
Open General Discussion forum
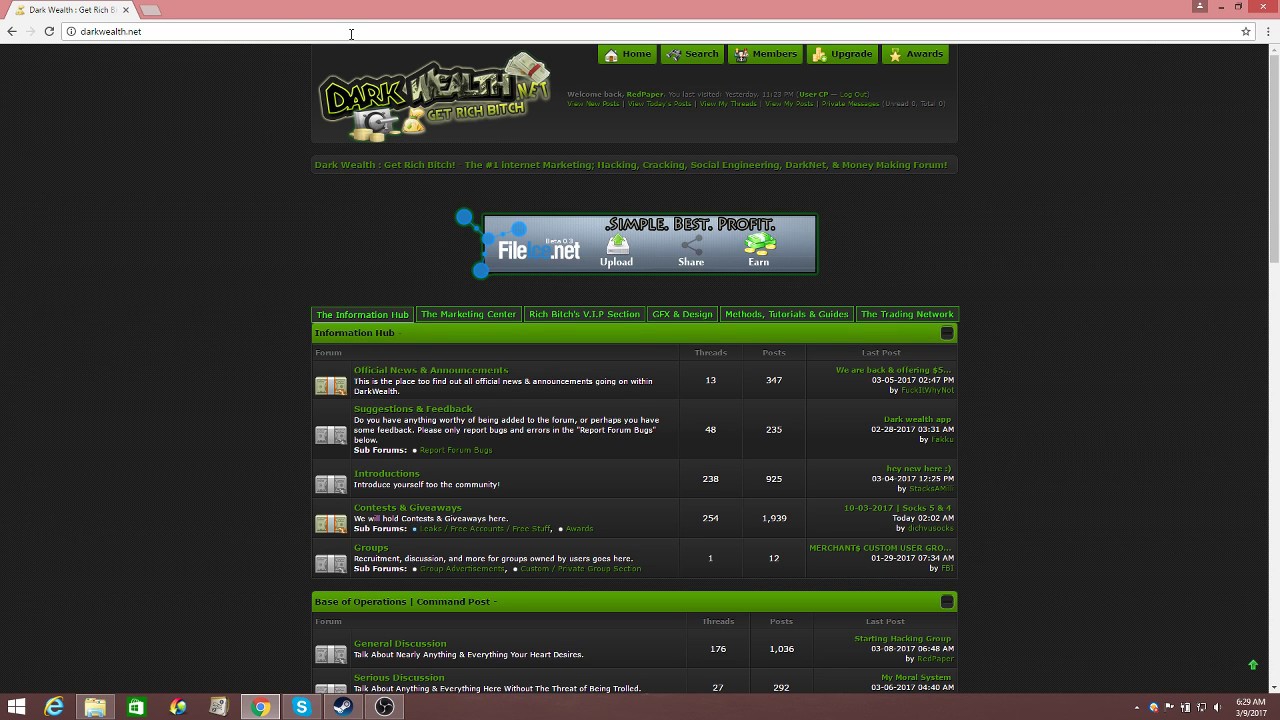pyautogui.click(x=400, y=644)
